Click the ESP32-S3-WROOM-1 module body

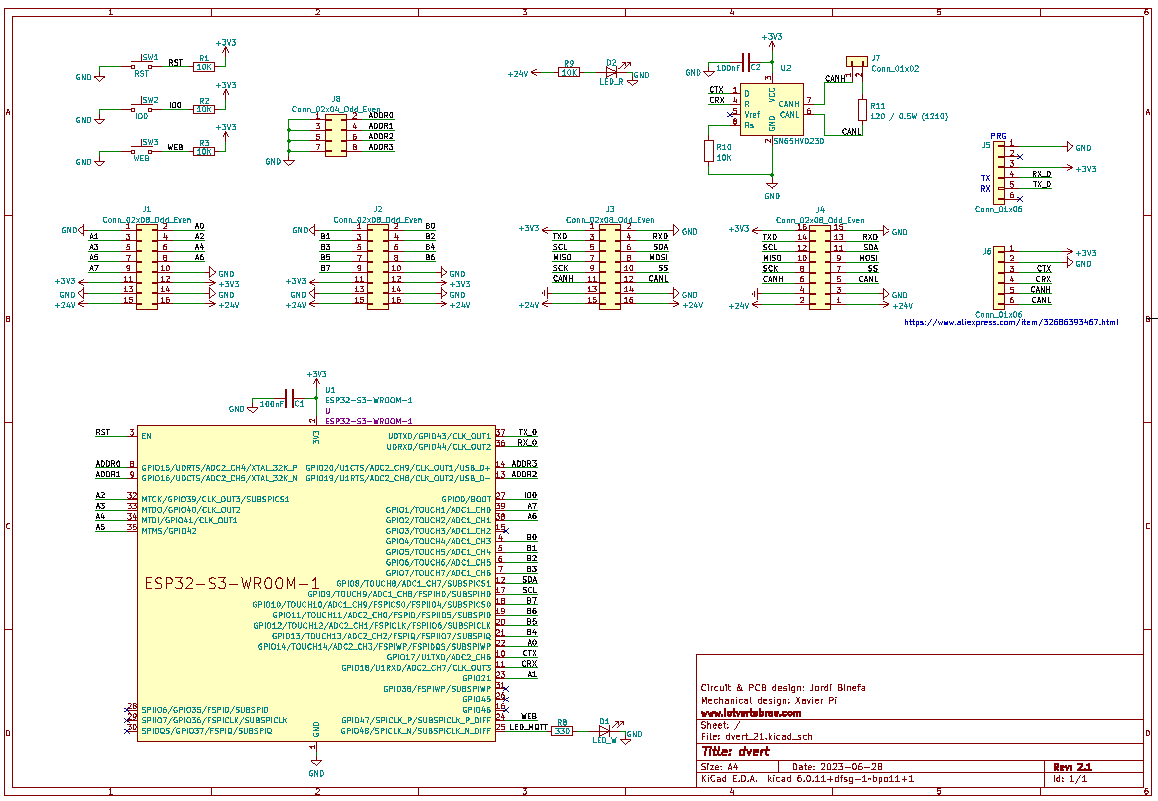(x=316, y=583)
